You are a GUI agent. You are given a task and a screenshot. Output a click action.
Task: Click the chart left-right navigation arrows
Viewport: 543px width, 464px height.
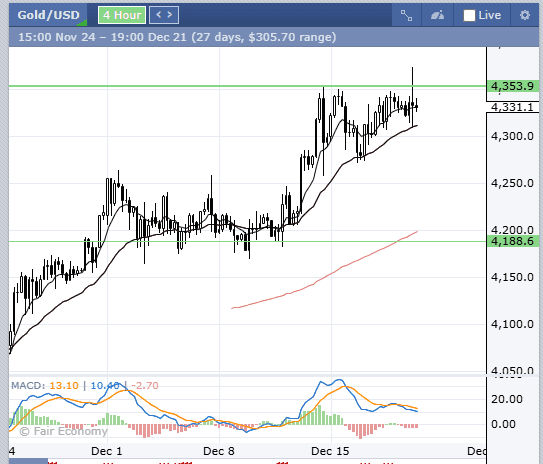click(164, 15)
